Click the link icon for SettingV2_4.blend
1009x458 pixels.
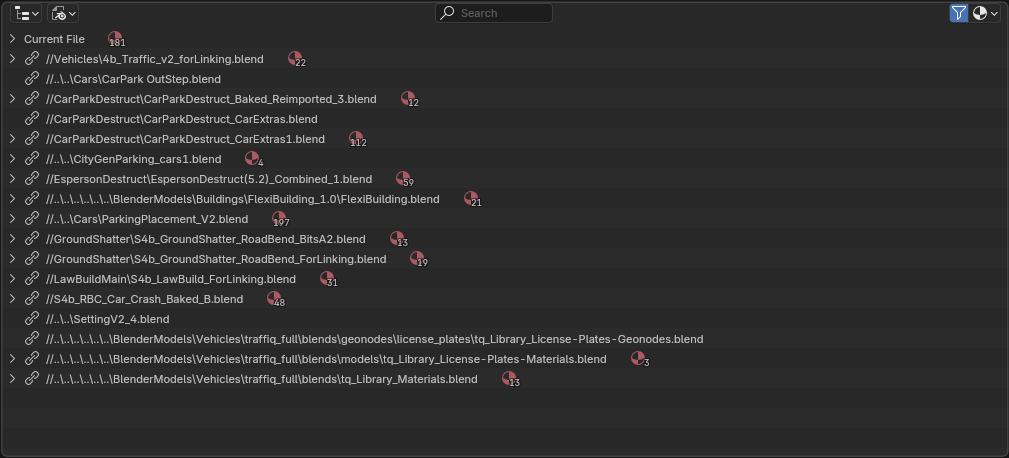click(x=32, y=319)
